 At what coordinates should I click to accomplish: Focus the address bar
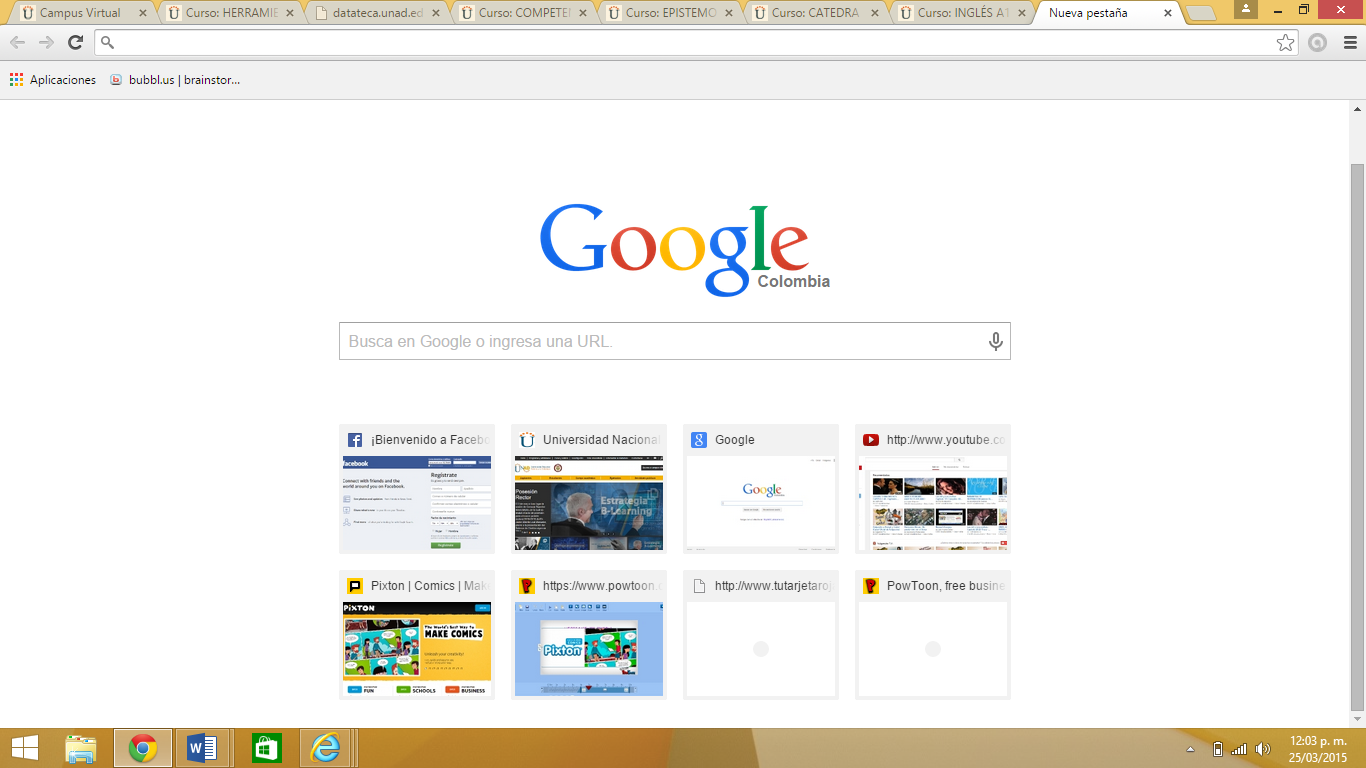pos(697,42)
